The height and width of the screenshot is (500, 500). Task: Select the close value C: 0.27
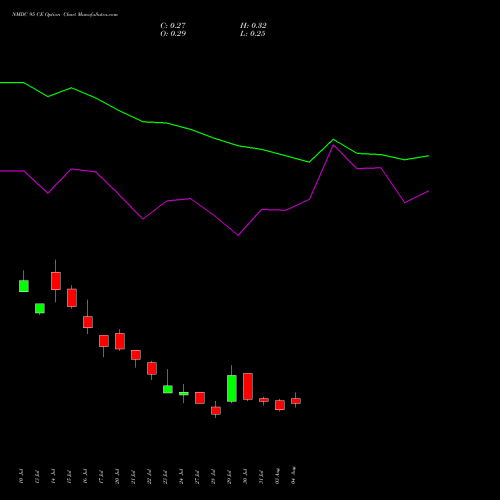173,25
